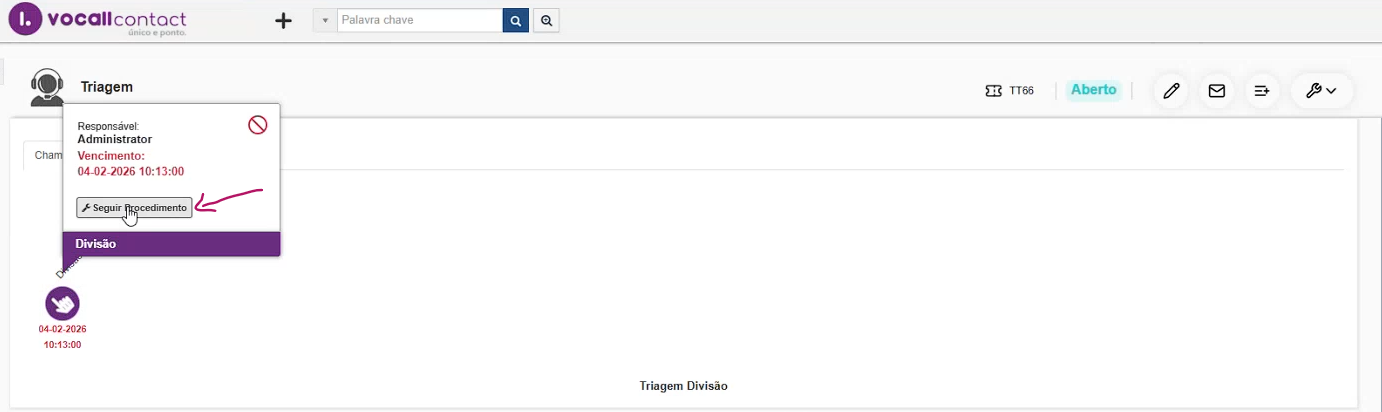Select the partially hidden 'Cham' tab
1382x412 pixels.
[x=44, y=155]
